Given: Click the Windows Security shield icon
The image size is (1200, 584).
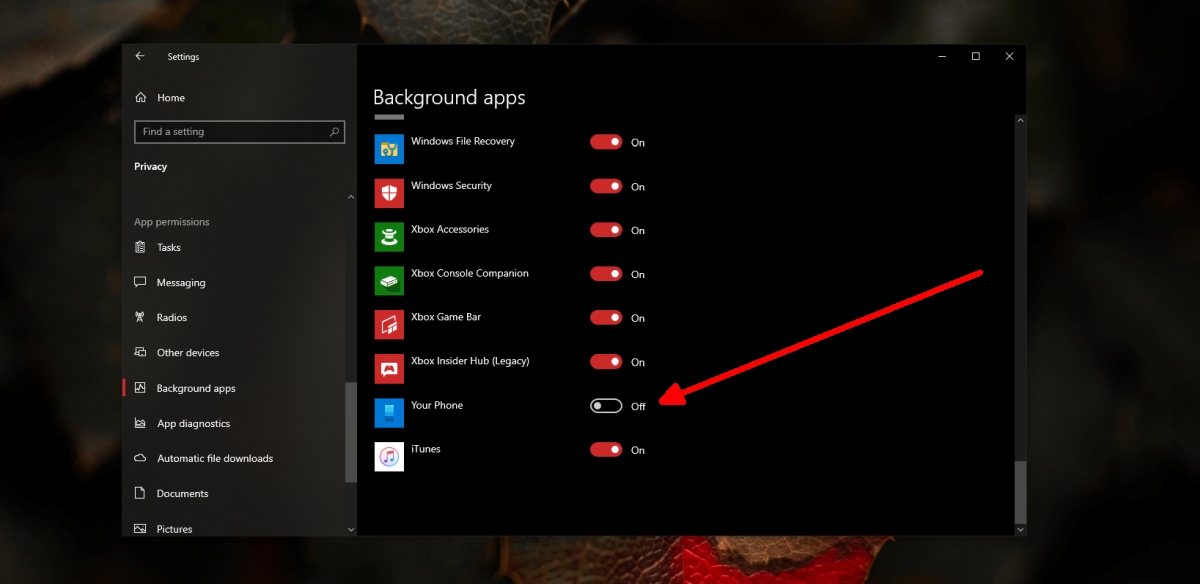Looking at the screenshot, I should point(389,193).
